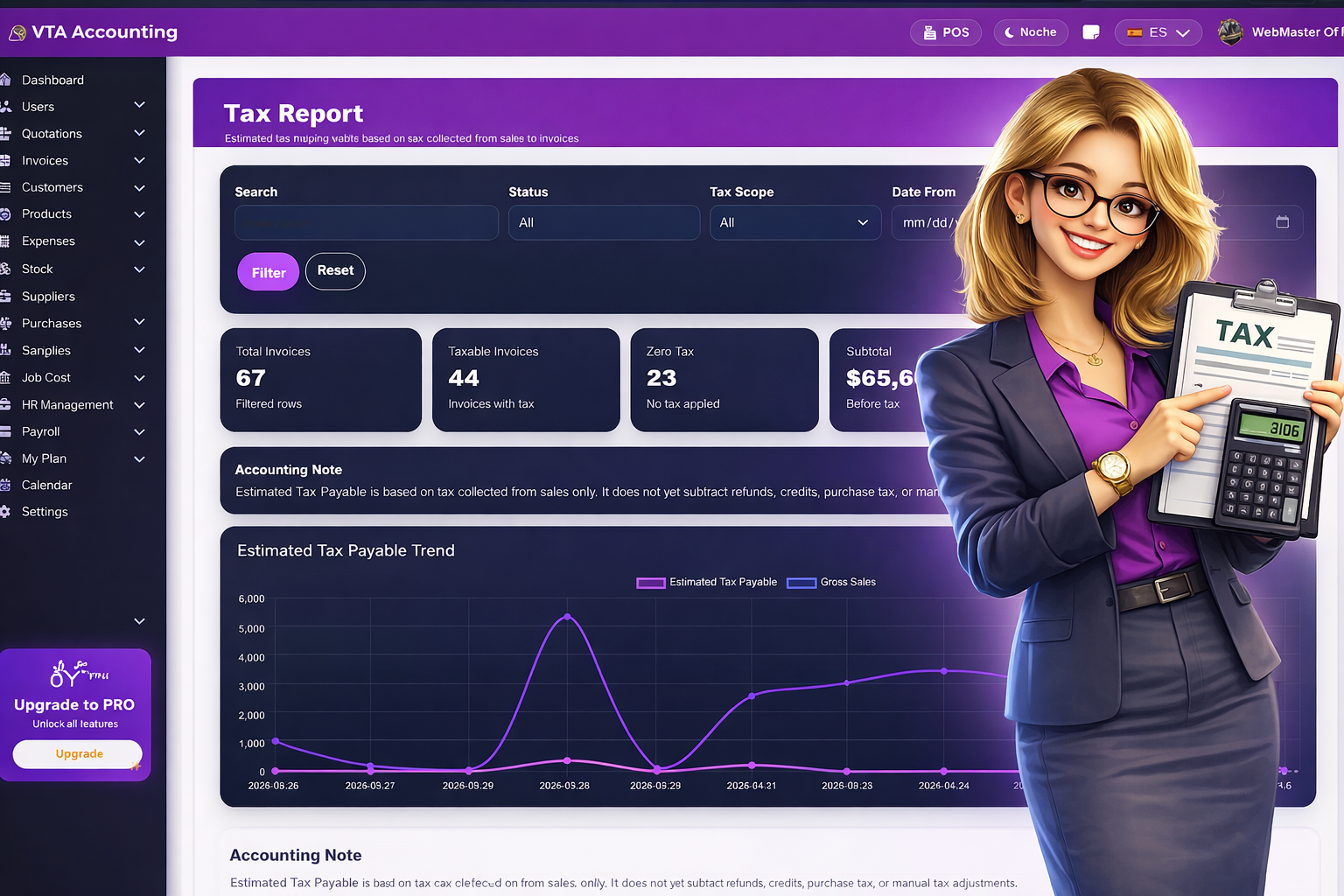Expand the Stock submenu chevron

point(139,269)
